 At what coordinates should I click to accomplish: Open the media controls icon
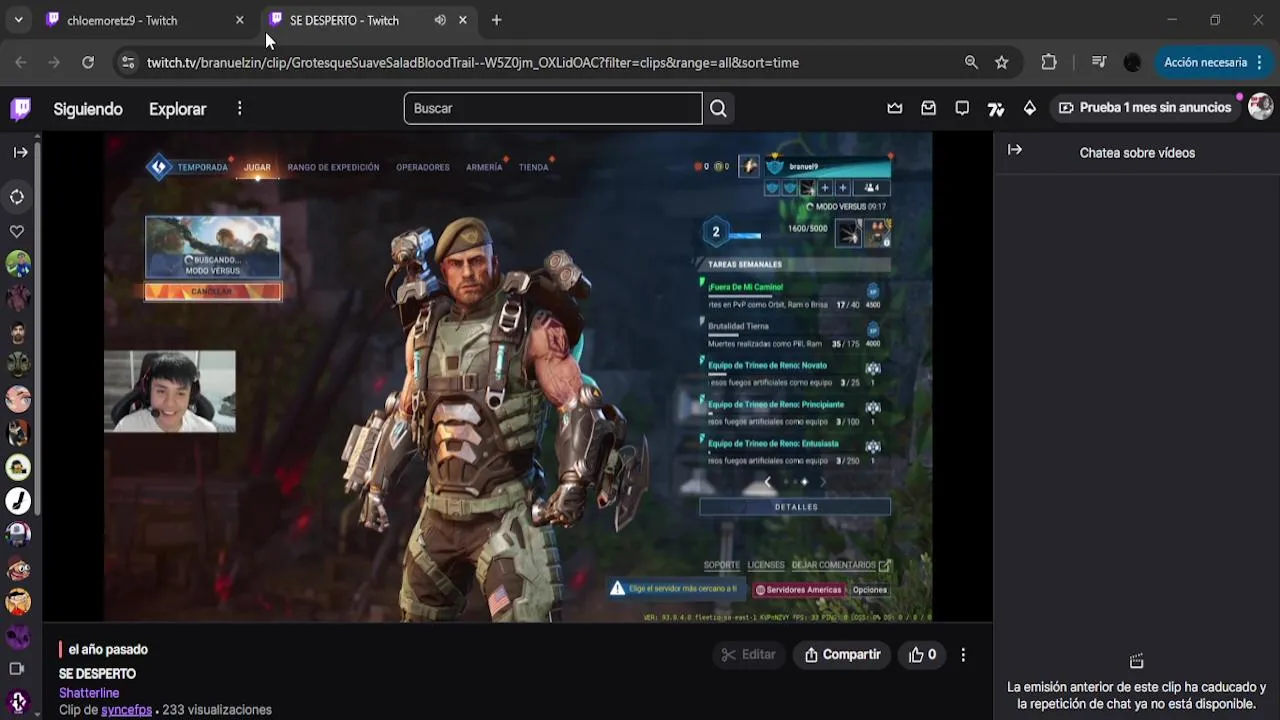coord(1099,62)
